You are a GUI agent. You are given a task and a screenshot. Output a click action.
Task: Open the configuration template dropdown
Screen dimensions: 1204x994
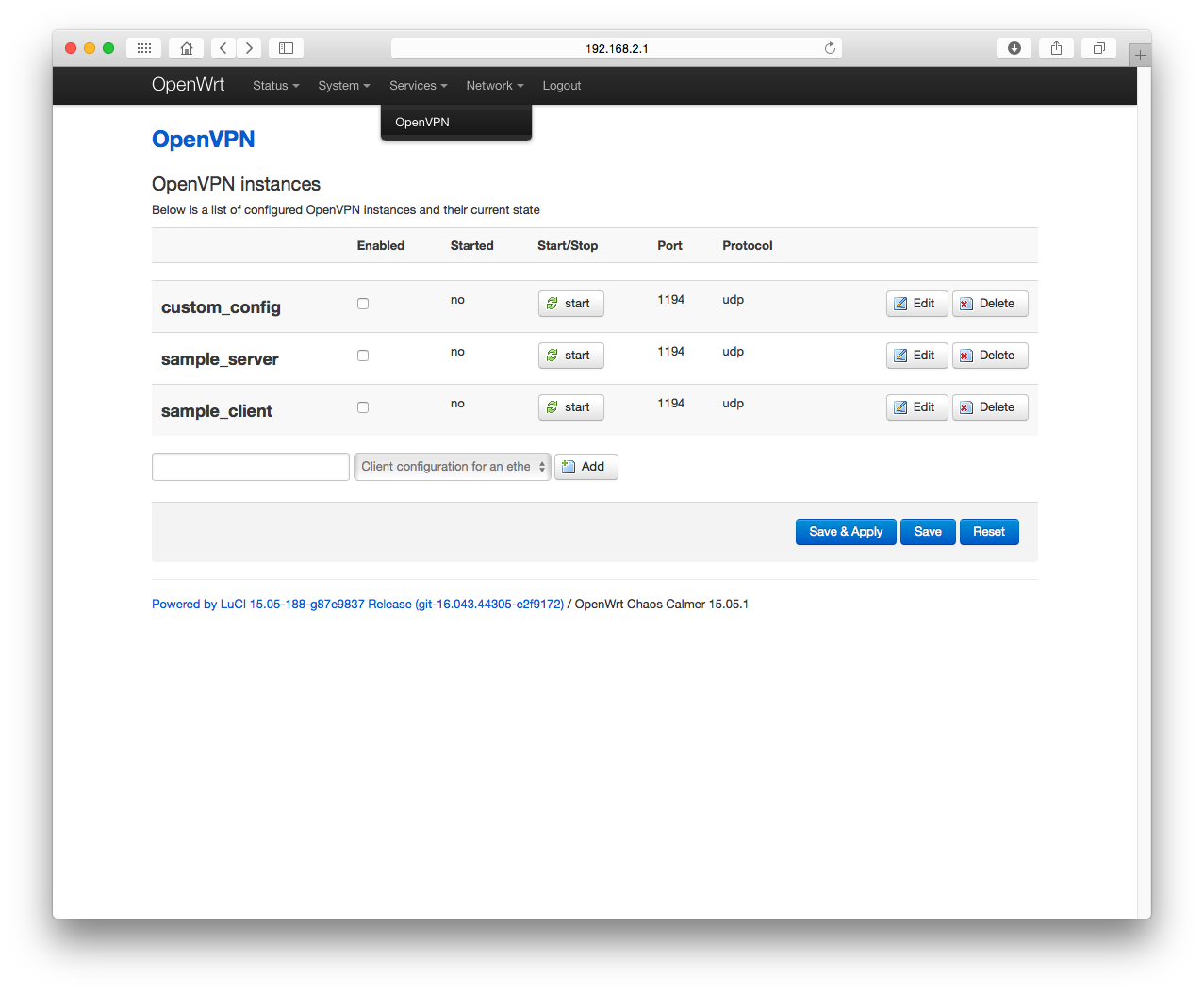pos(452,467)
